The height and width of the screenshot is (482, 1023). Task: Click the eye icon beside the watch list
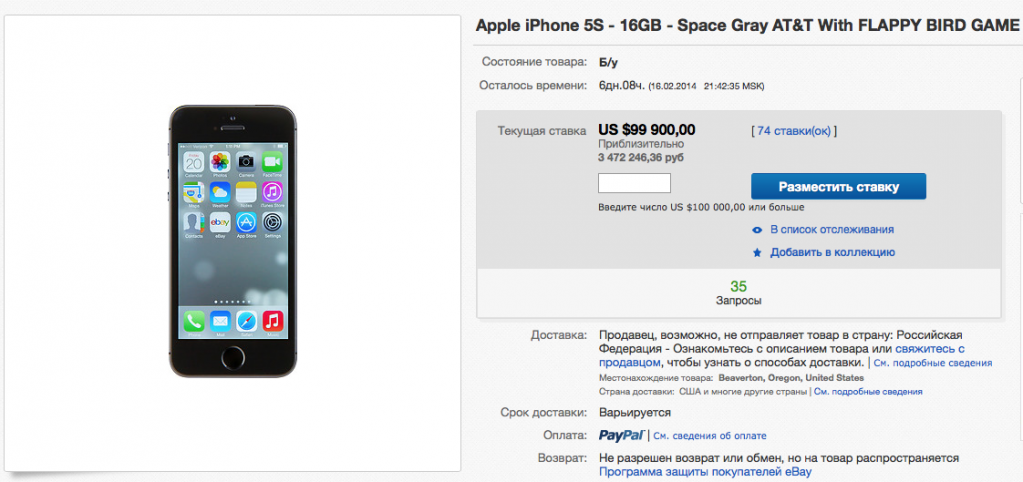coord(757,230)
